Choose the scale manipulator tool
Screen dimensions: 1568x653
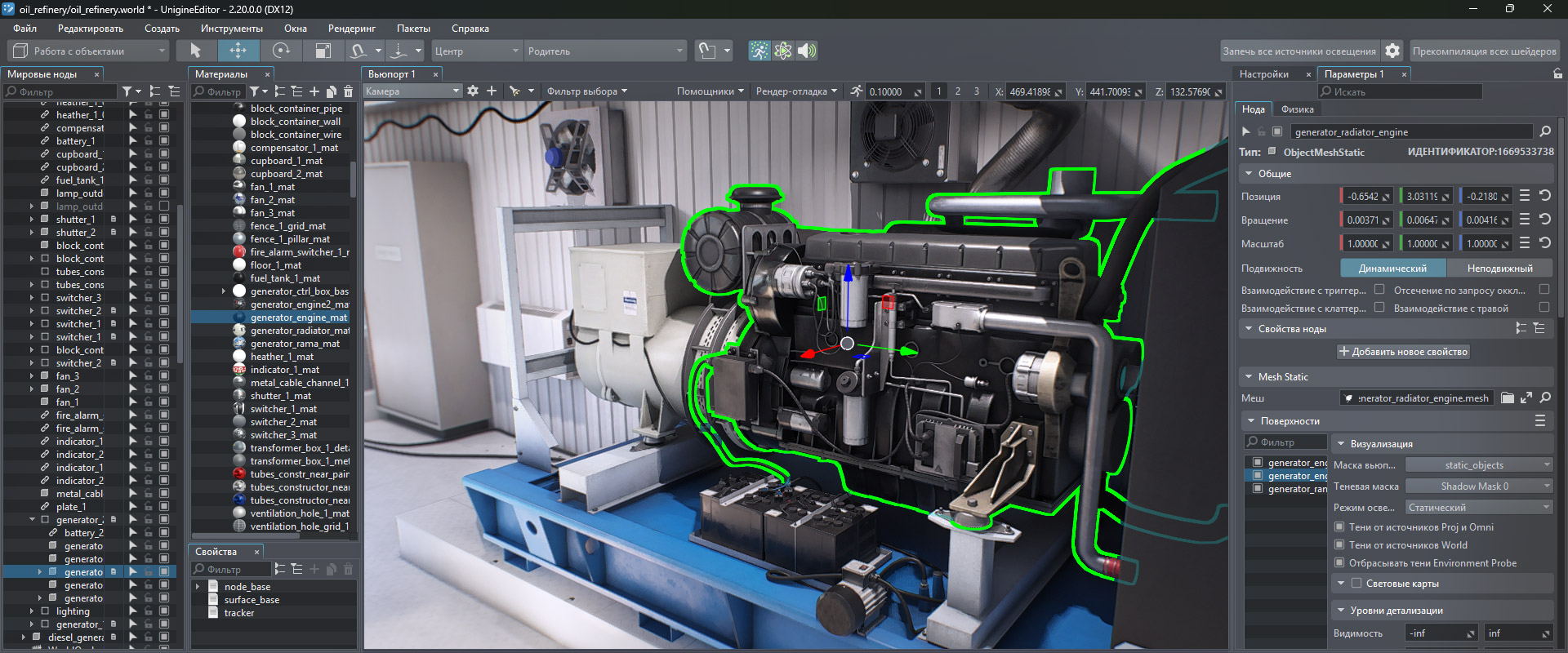[323, 51]
